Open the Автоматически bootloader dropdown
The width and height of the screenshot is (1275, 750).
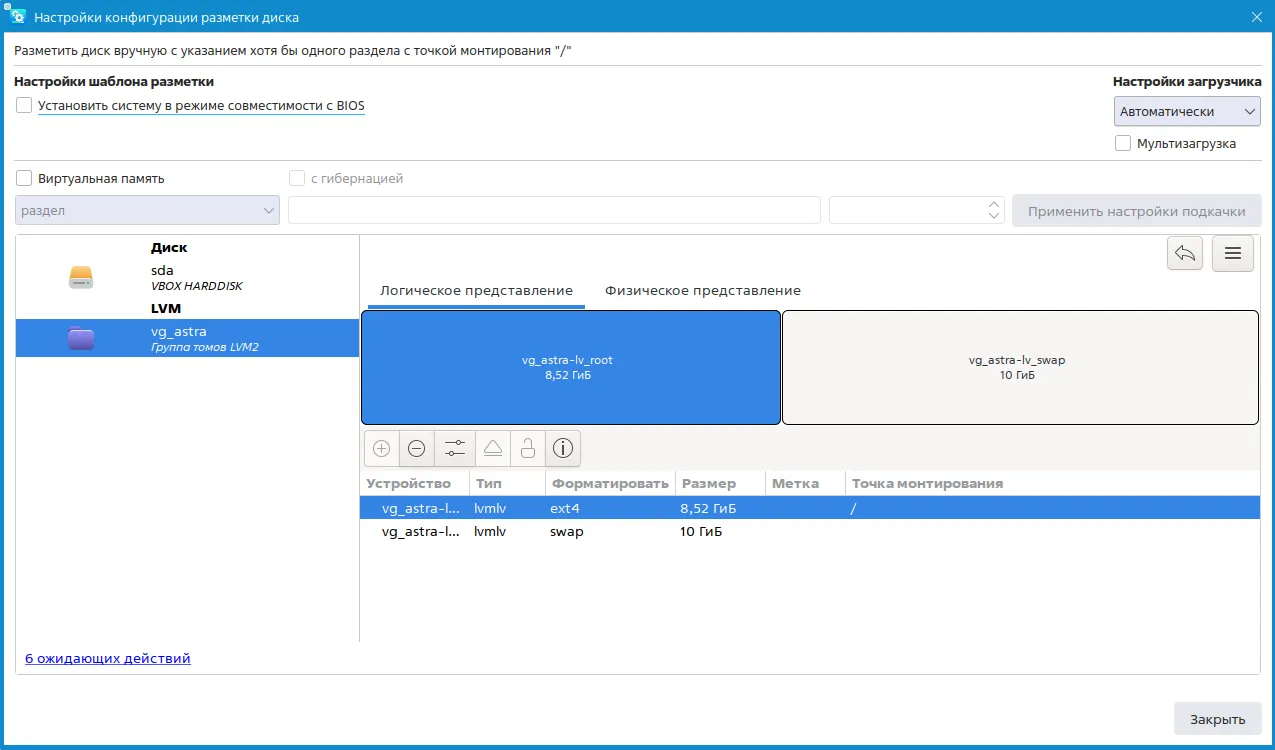pos(1187,112)
